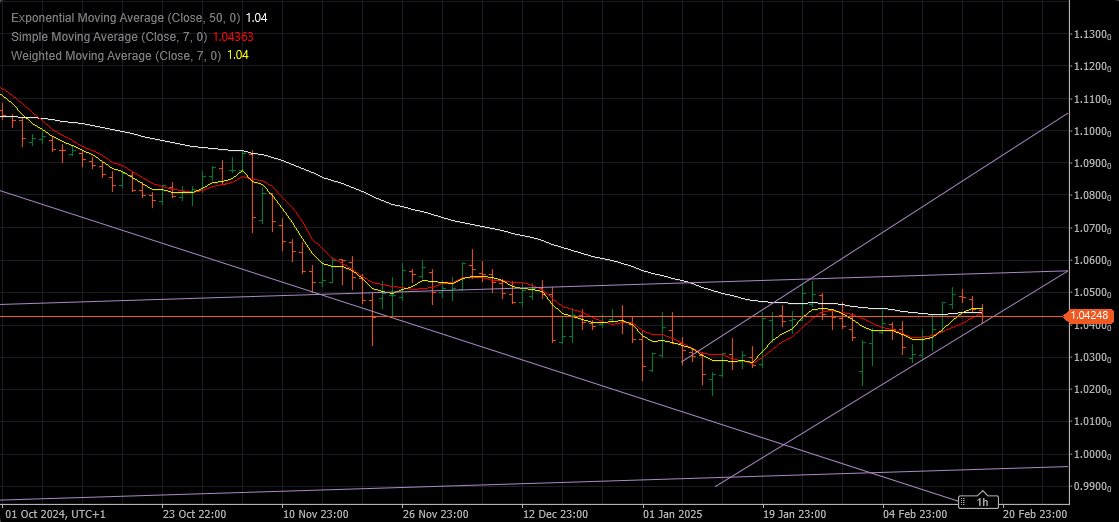This screenshot has width=1119, height=522.
Task: Select the Simple Moving Average indicator label
Action: (110, 36)
